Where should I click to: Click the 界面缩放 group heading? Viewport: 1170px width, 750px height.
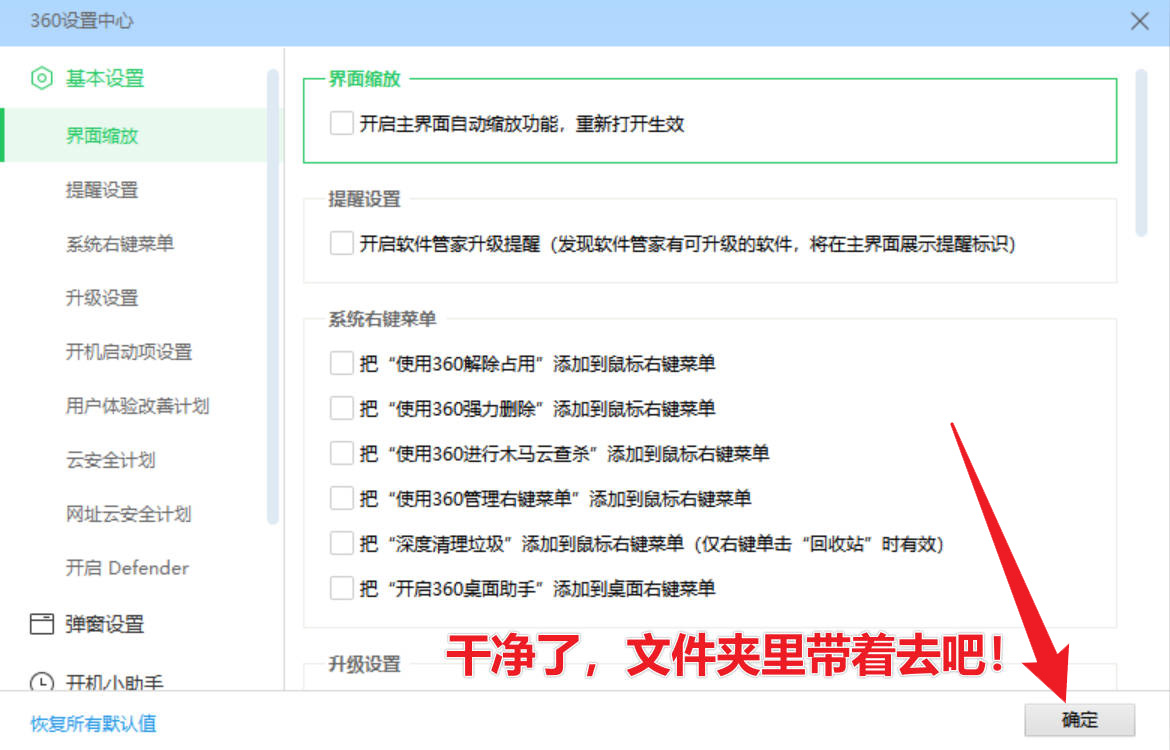tap(365, 79)
